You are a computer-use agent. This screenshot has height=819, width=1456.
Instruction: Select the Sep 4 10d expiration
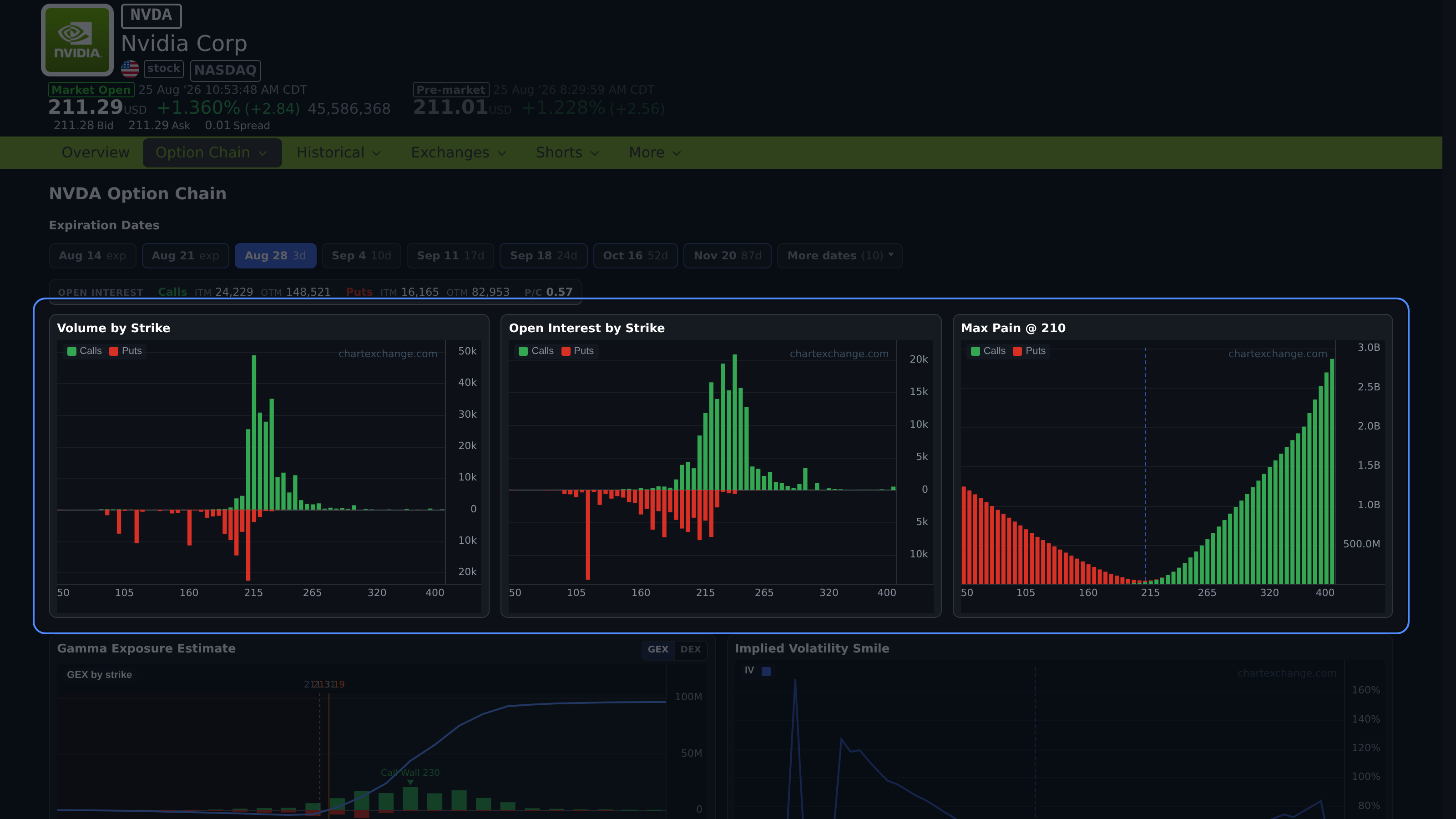click(361, 255)
